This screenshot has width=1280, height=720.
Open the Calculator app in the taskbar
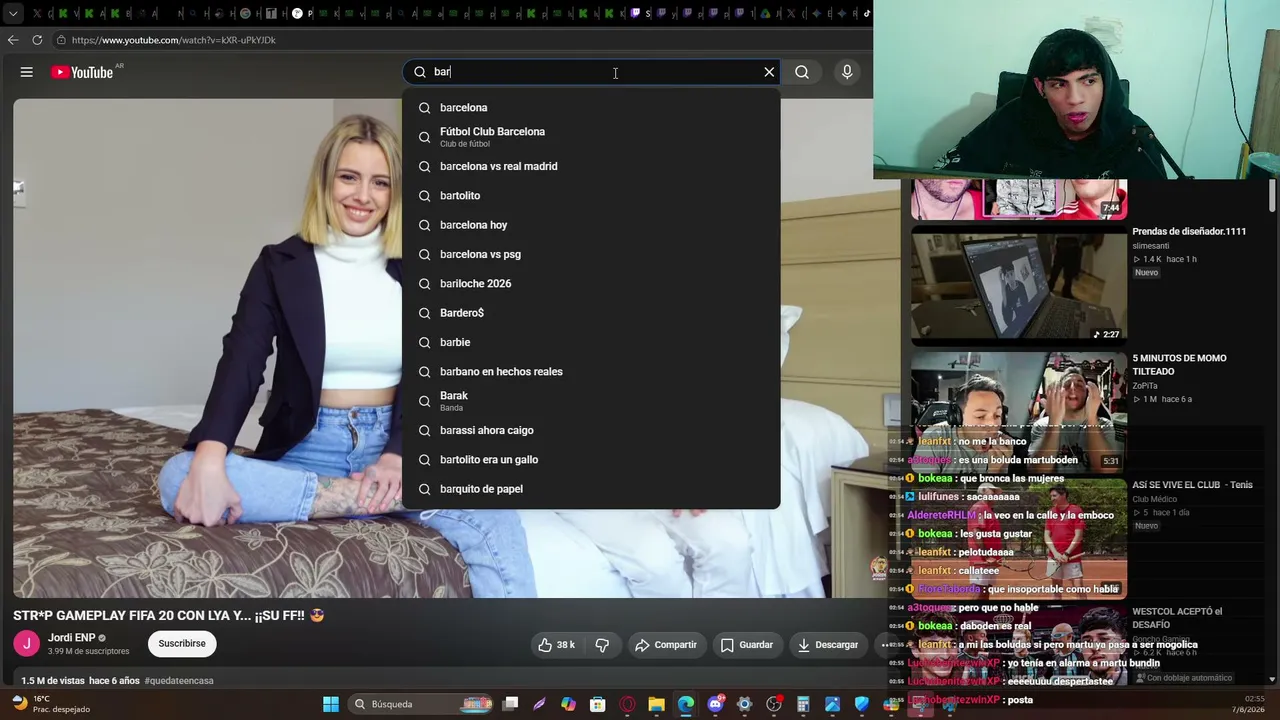[x=803, y=704]
